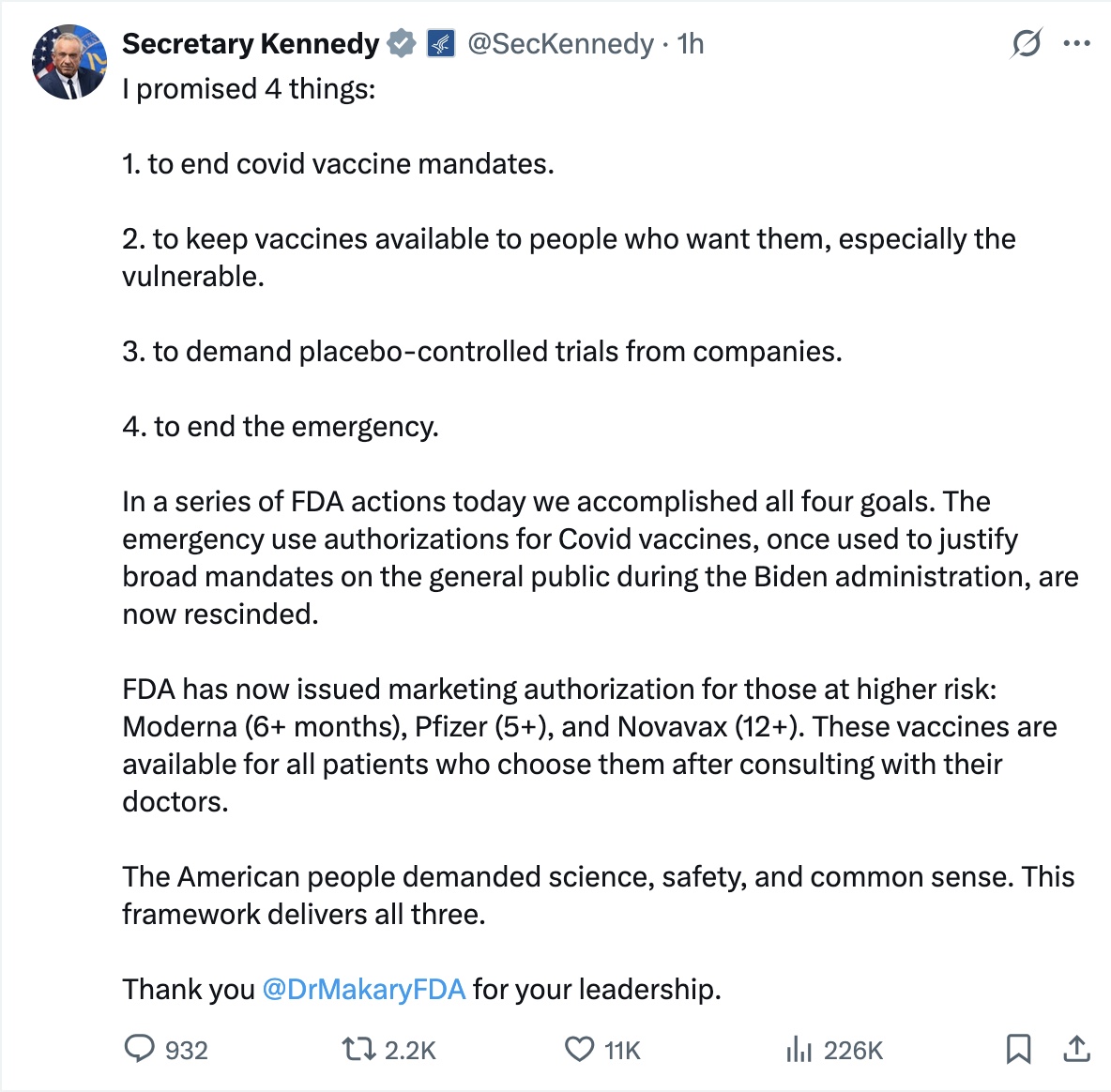Click the @SecKennedy handle
The height and width of the screenshot is (1092, 1111).
[x=559, y=43]
